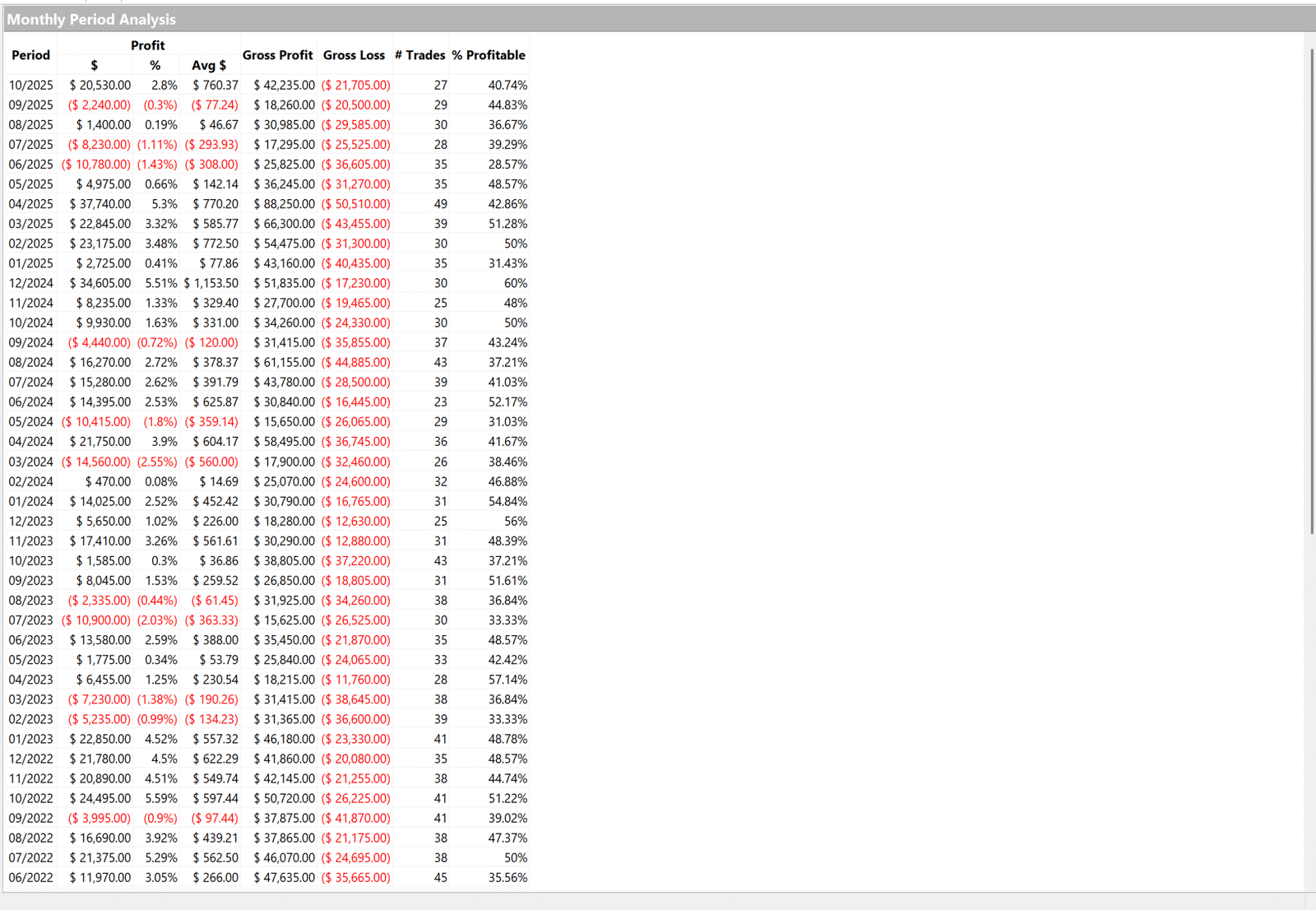Click the 04/2025 gross profit $ 88,250.00
This screenshot has height=910, width=1316.
(x=284, y=204)
